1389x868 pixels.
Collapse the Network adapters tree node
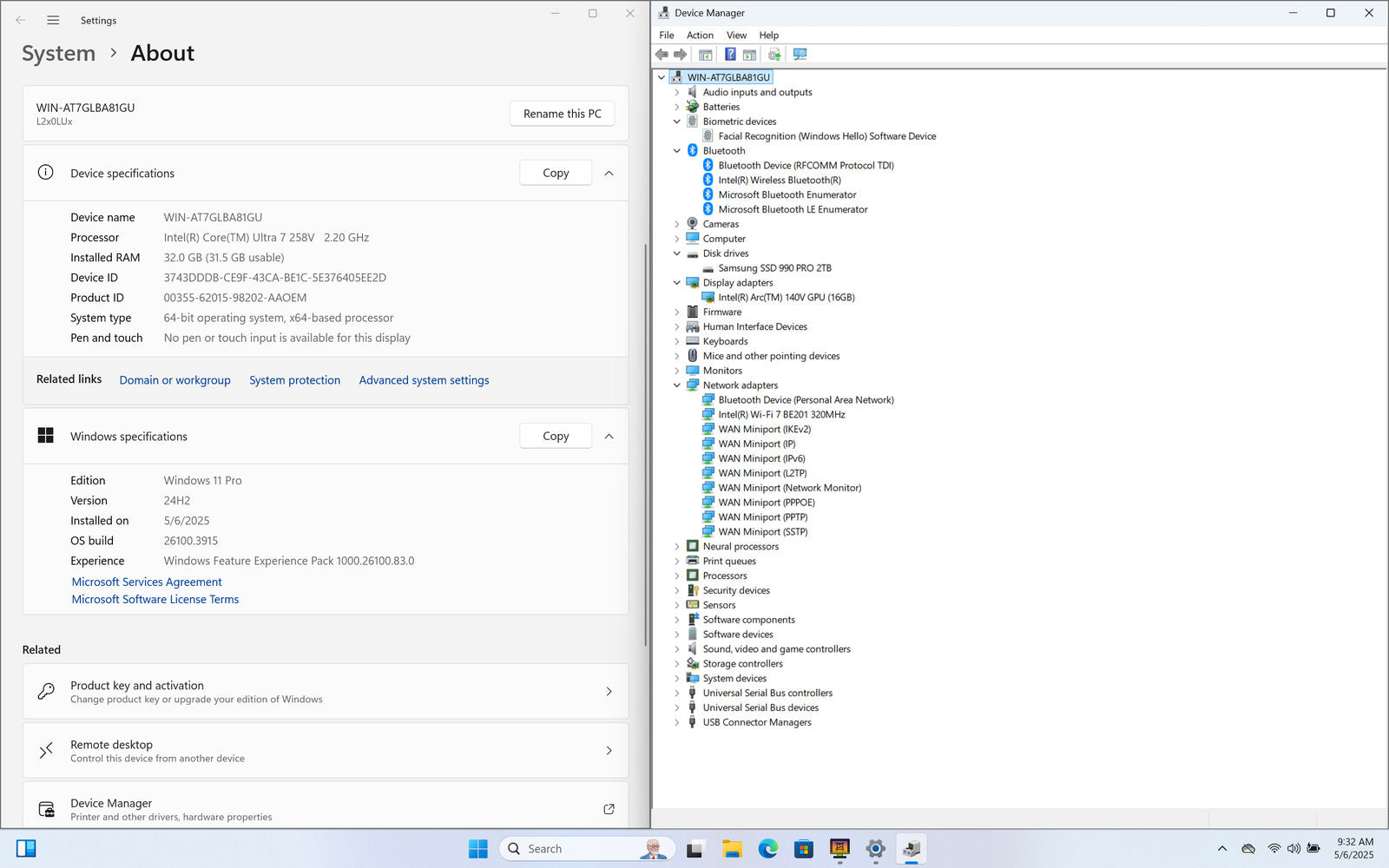coord(677,385)
